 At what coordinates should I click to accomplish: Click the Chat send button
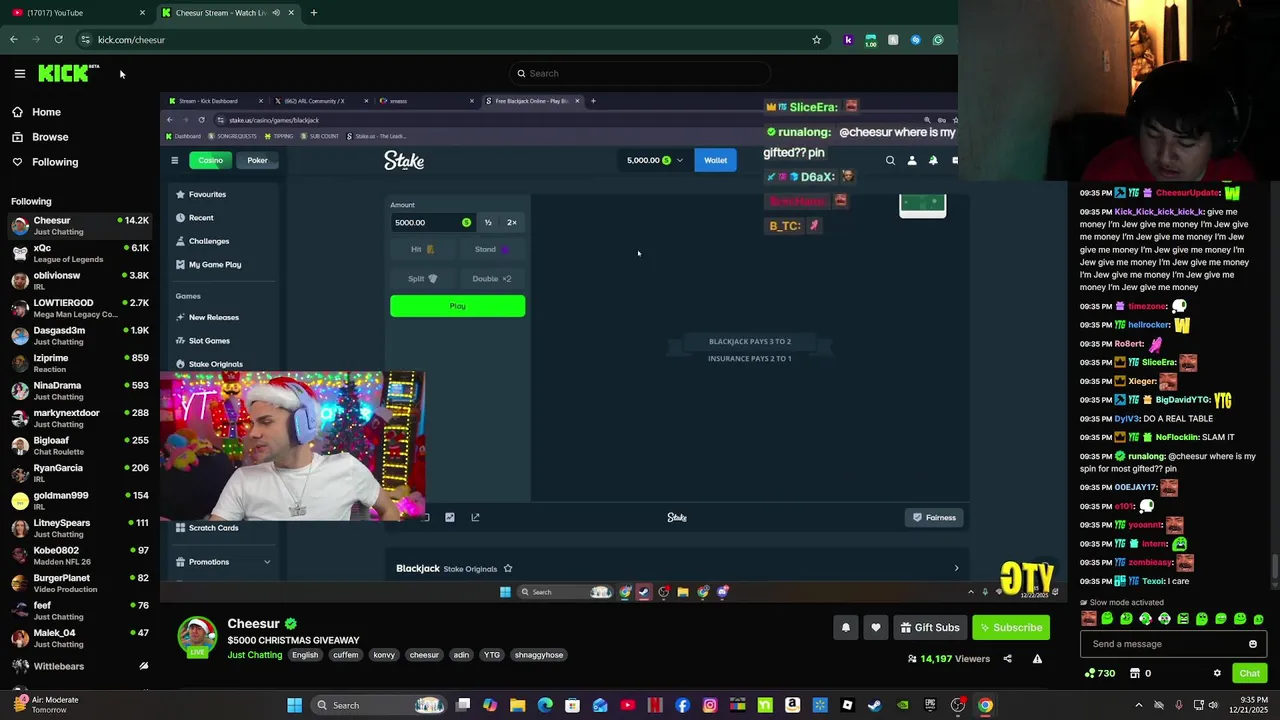(x=1250, y=673)
